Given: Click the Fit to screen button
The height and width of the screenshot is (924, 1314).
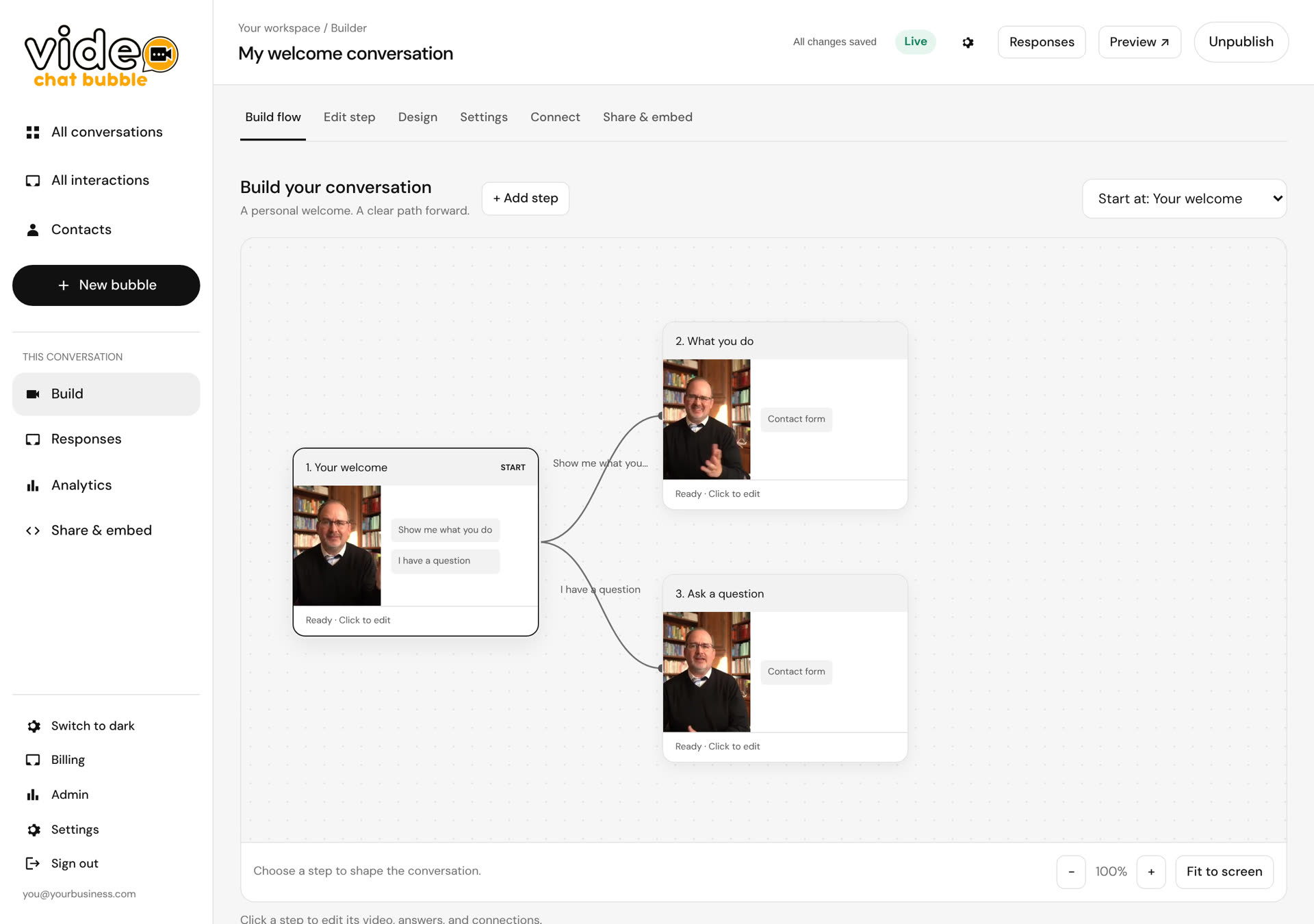Looking at the screenshot, I should click(1224, 872).
